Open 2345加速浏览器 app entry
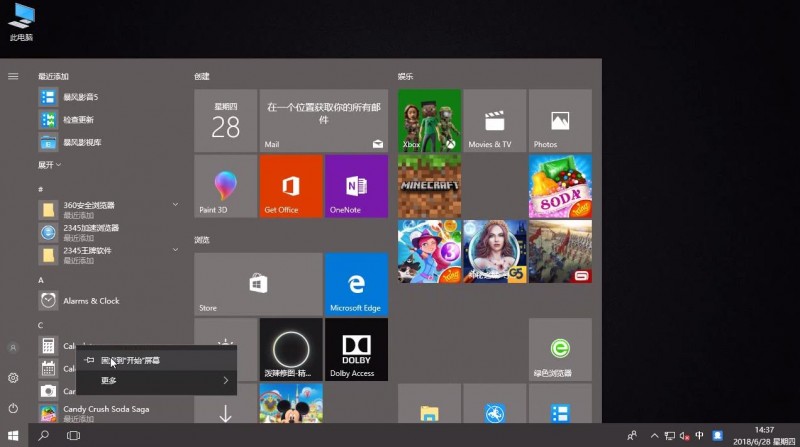The image size is (800, 447). (110, 232)
